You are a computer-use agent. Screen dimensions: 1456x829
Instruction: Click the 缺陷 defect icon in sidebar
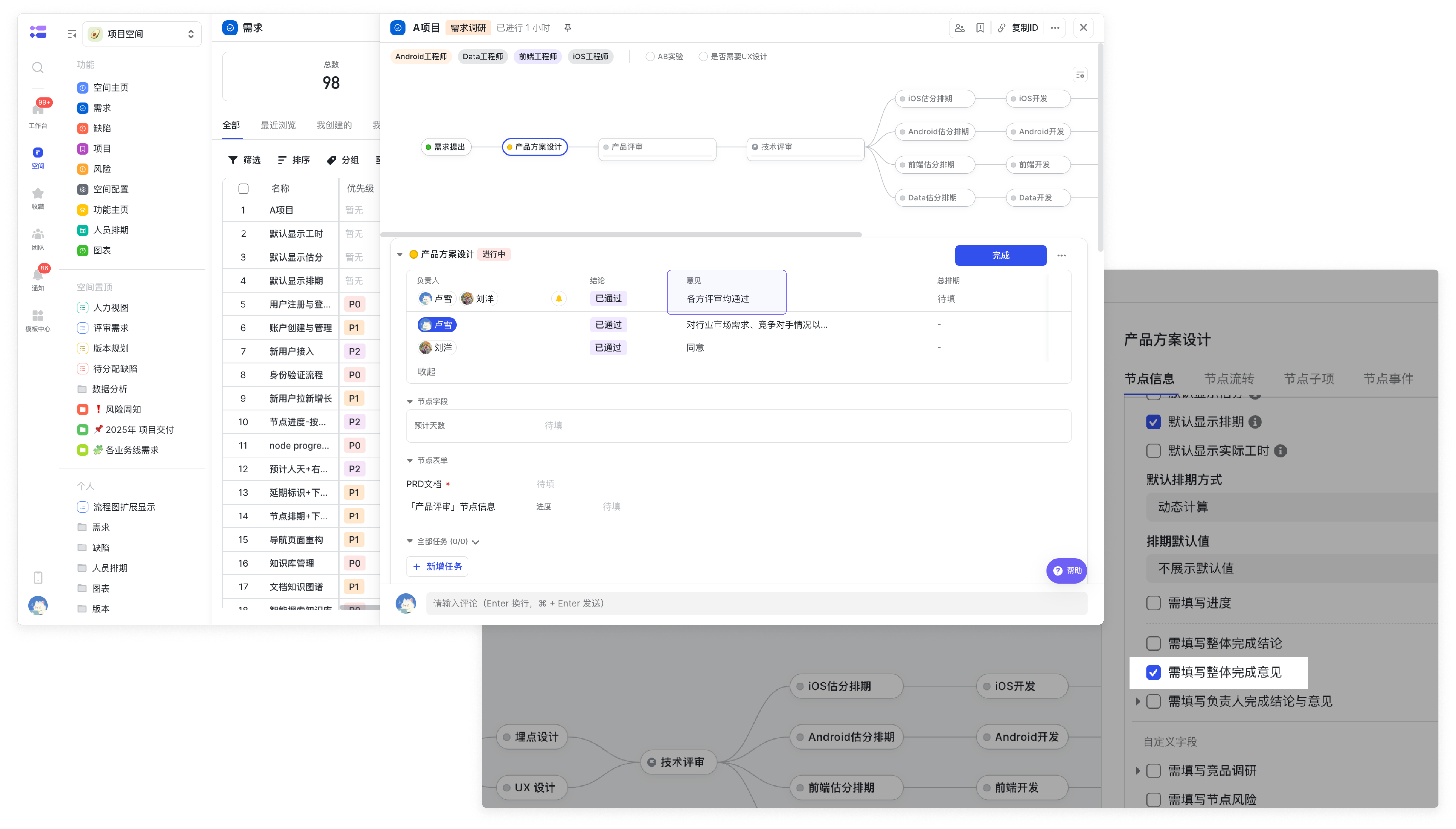[x=83, y=129]
